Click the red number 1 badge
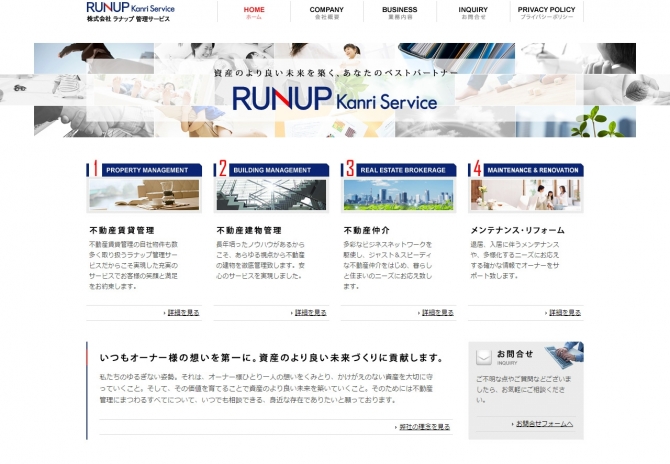 click(x=96, y=168)
